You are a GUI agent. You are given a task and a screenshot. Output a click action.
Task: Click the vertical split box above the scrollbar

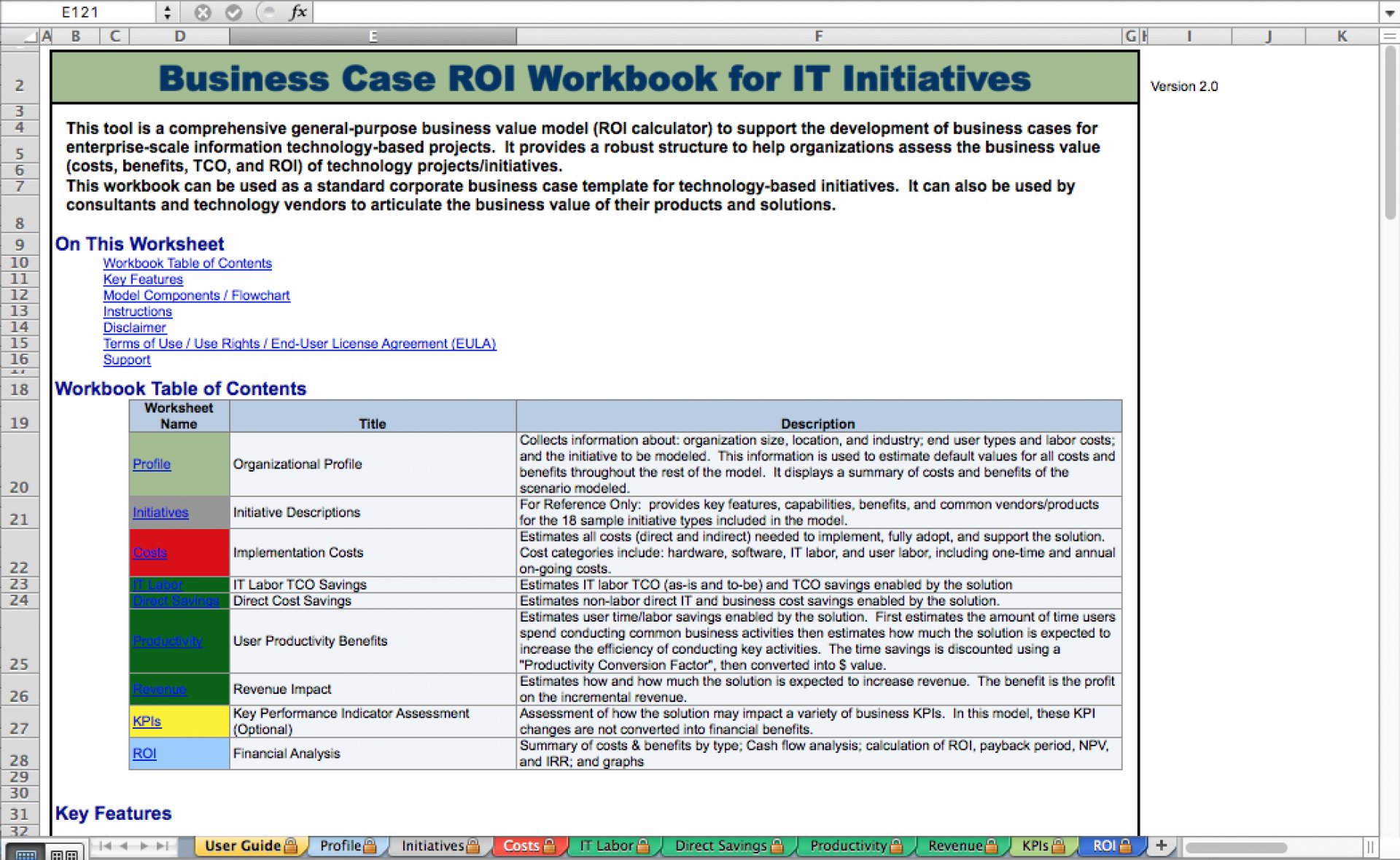[1389, 36]
